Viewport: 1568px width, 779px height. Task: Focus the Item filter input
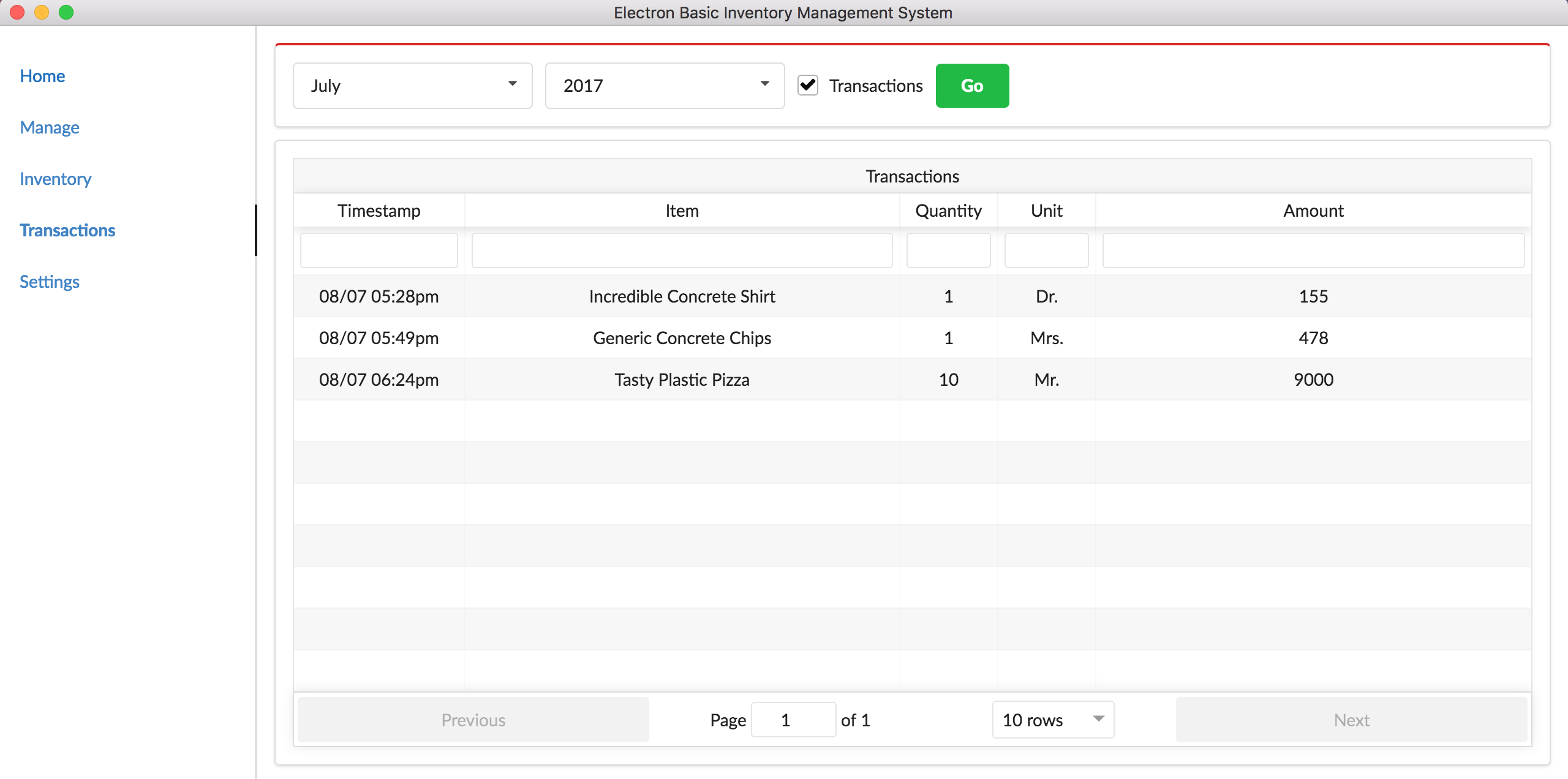point(682,250)
